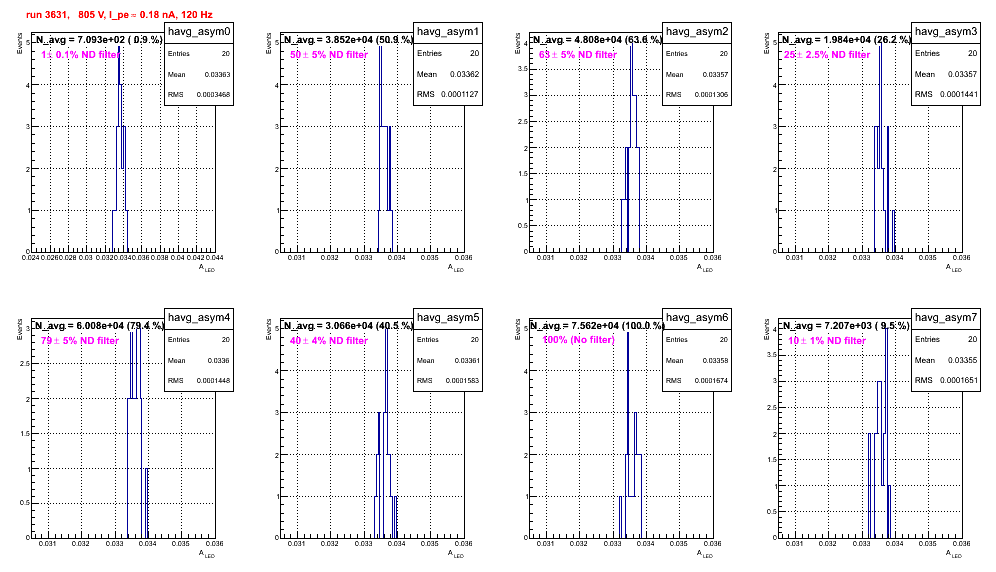Select the havg_asym6 stats box title

697,318
